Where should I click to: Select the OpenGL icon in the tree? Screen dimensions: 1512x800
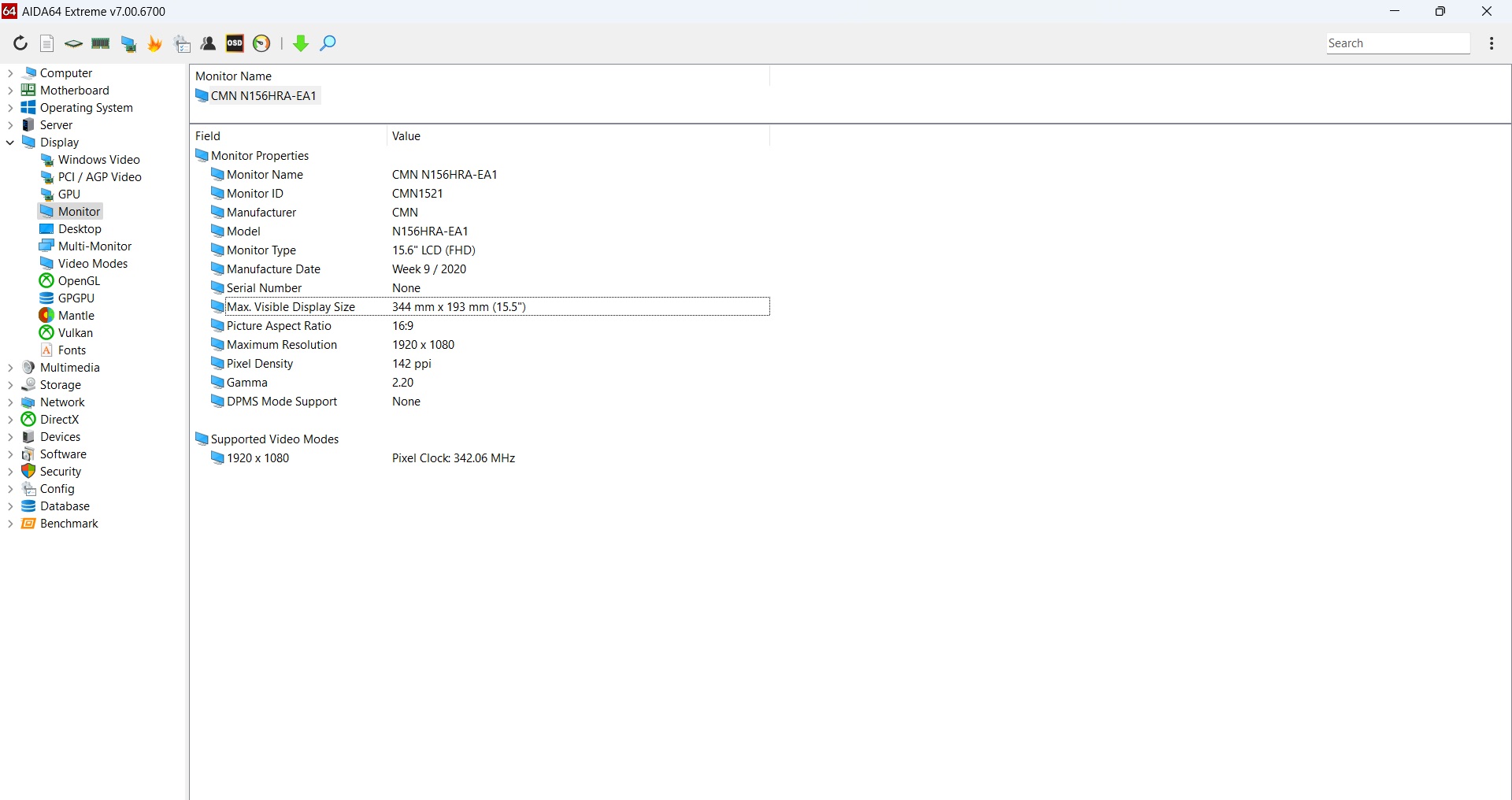tap(47, 281)
